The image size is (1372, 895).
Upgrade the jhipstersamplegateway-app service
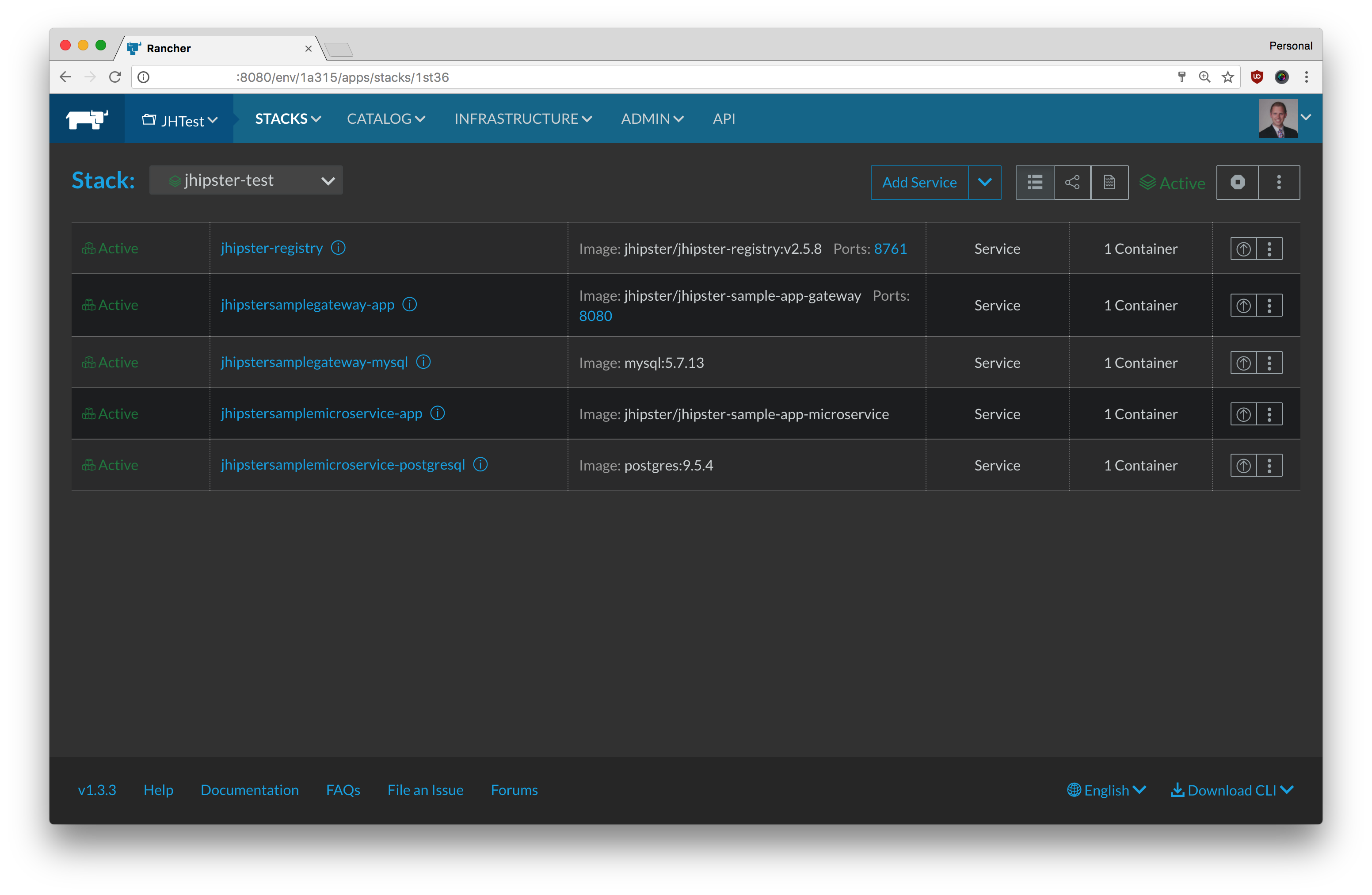point(1243,306)
